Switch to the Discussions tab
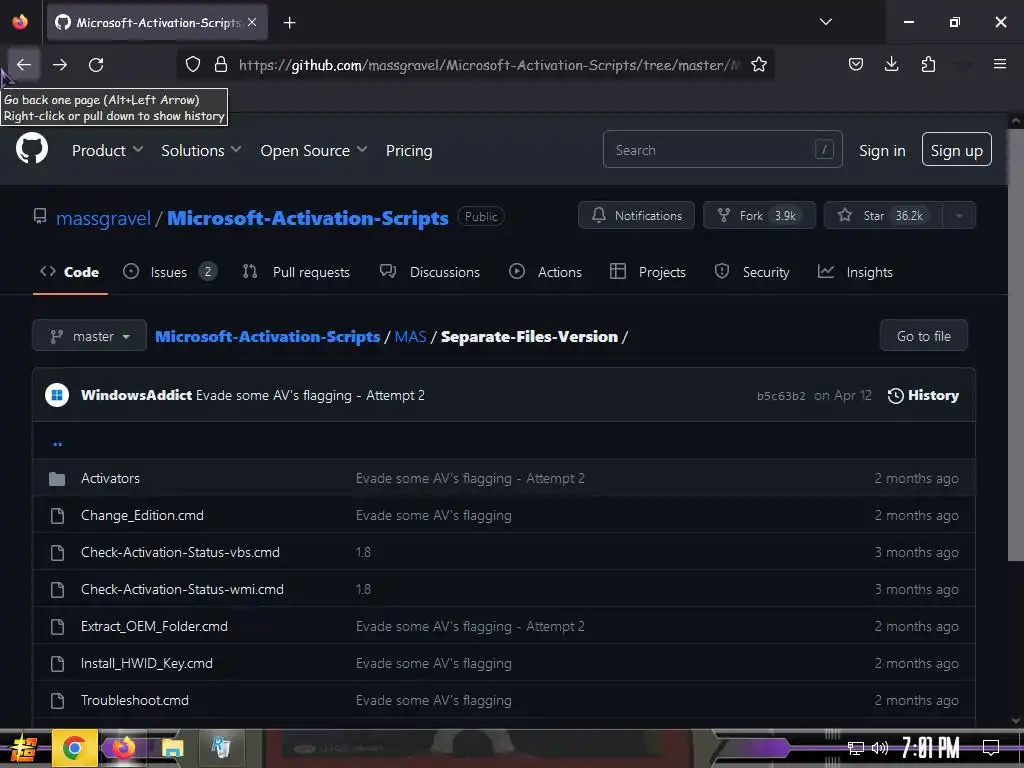This screenshot has height=768, width=1024. (x=430, y=272)
